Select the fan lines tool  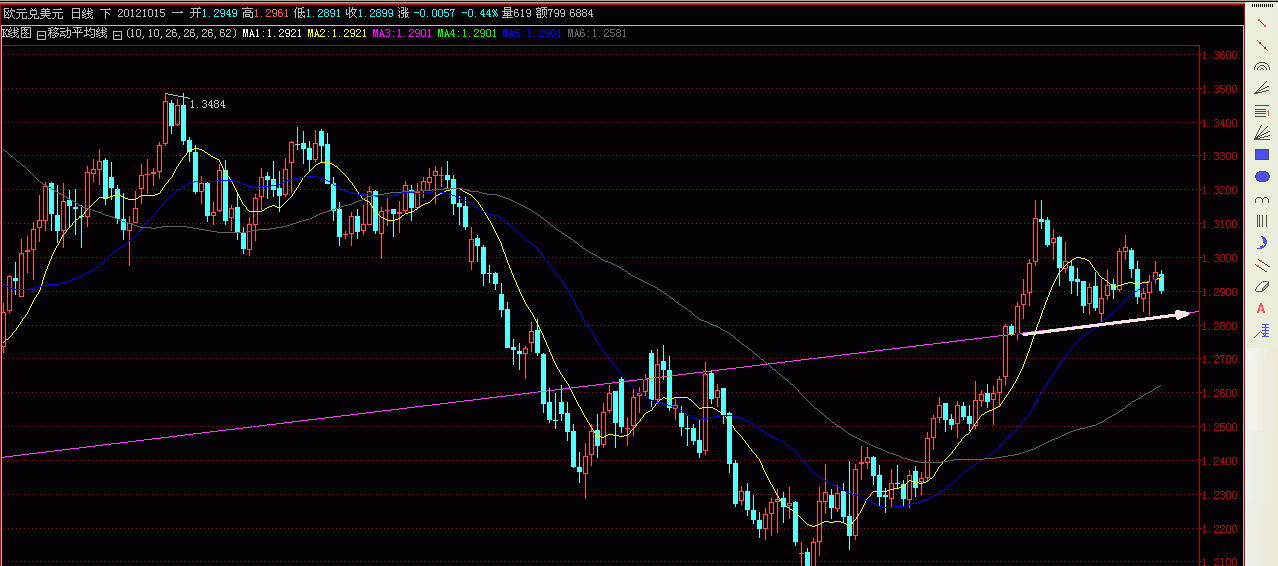1261,133
